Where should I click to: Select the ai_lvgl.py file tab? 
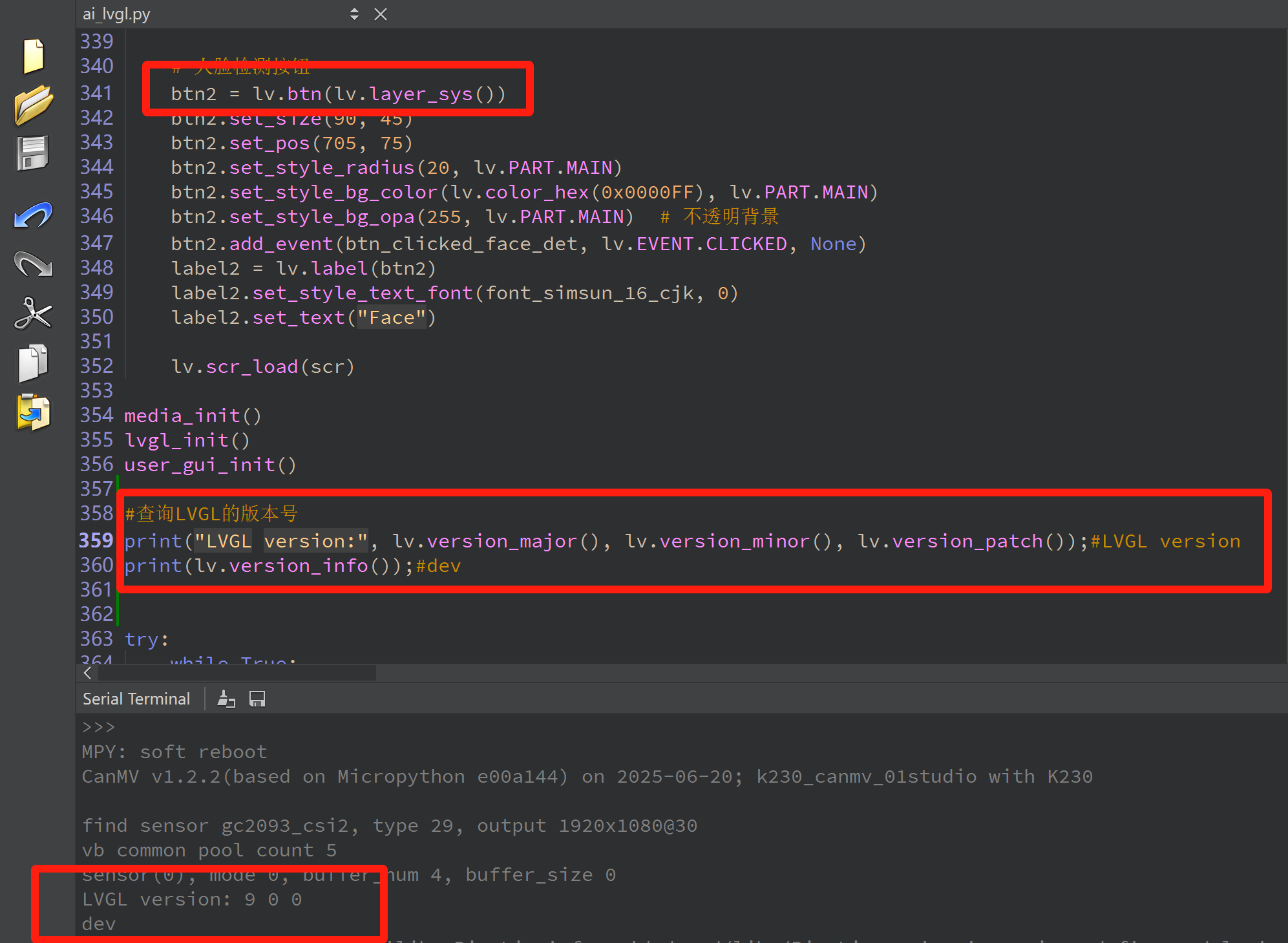pyautogui.click(x=116, y=14)
